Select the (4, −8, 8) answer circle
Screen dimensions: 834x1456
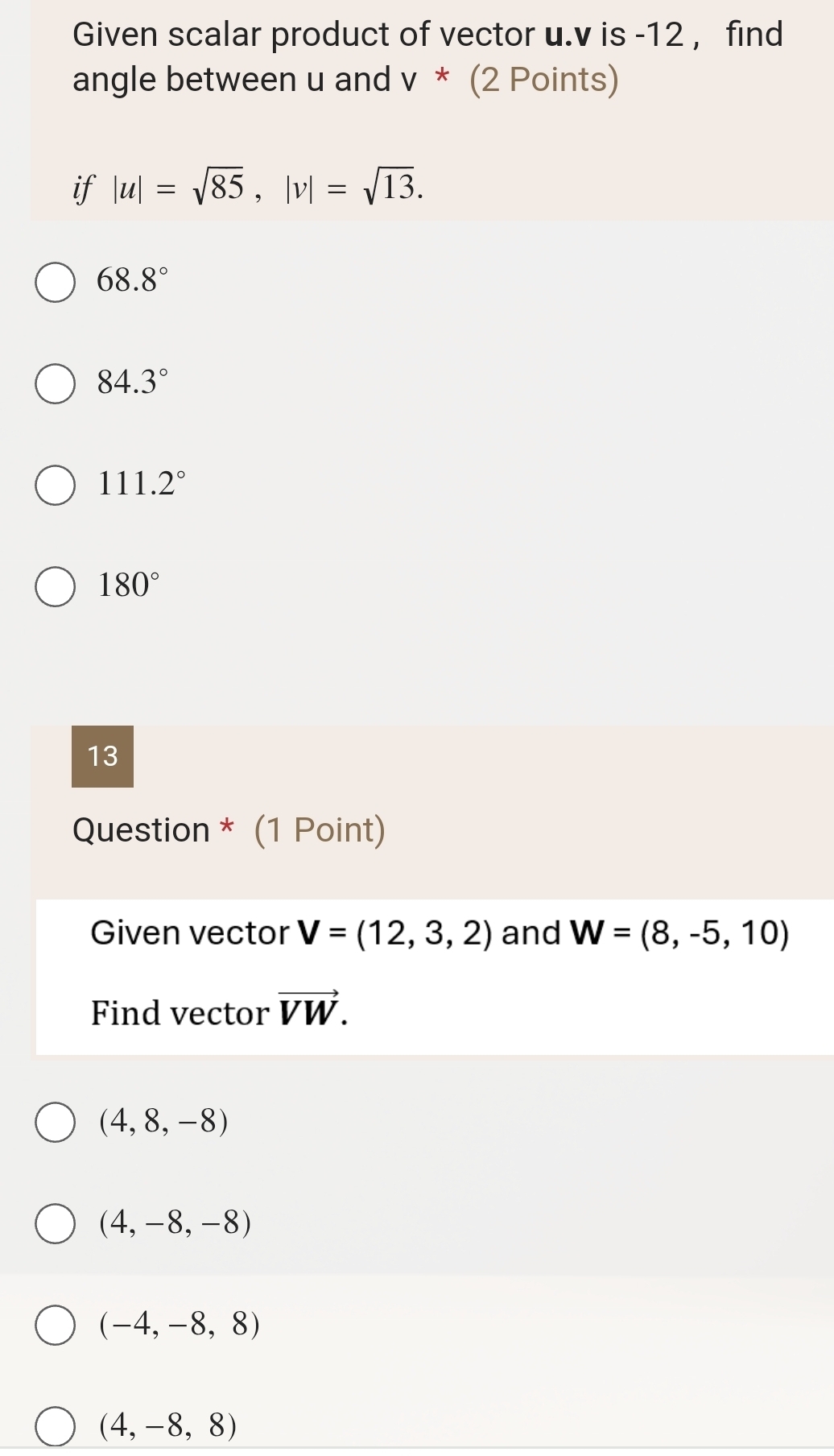coord(55,1426)
